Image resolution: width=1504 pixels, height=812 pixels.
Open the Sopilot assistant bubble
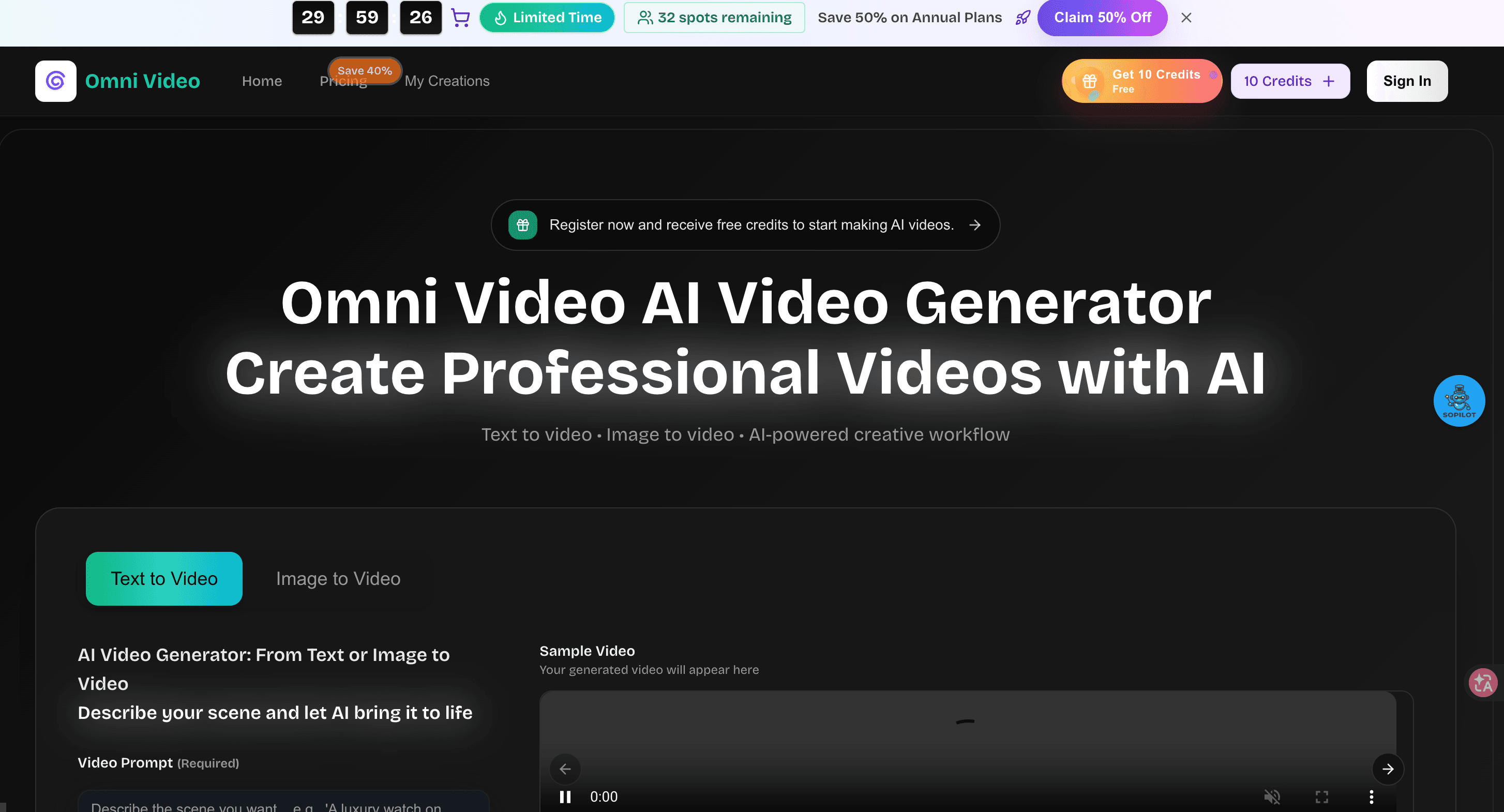click(x=1458, y=400)
